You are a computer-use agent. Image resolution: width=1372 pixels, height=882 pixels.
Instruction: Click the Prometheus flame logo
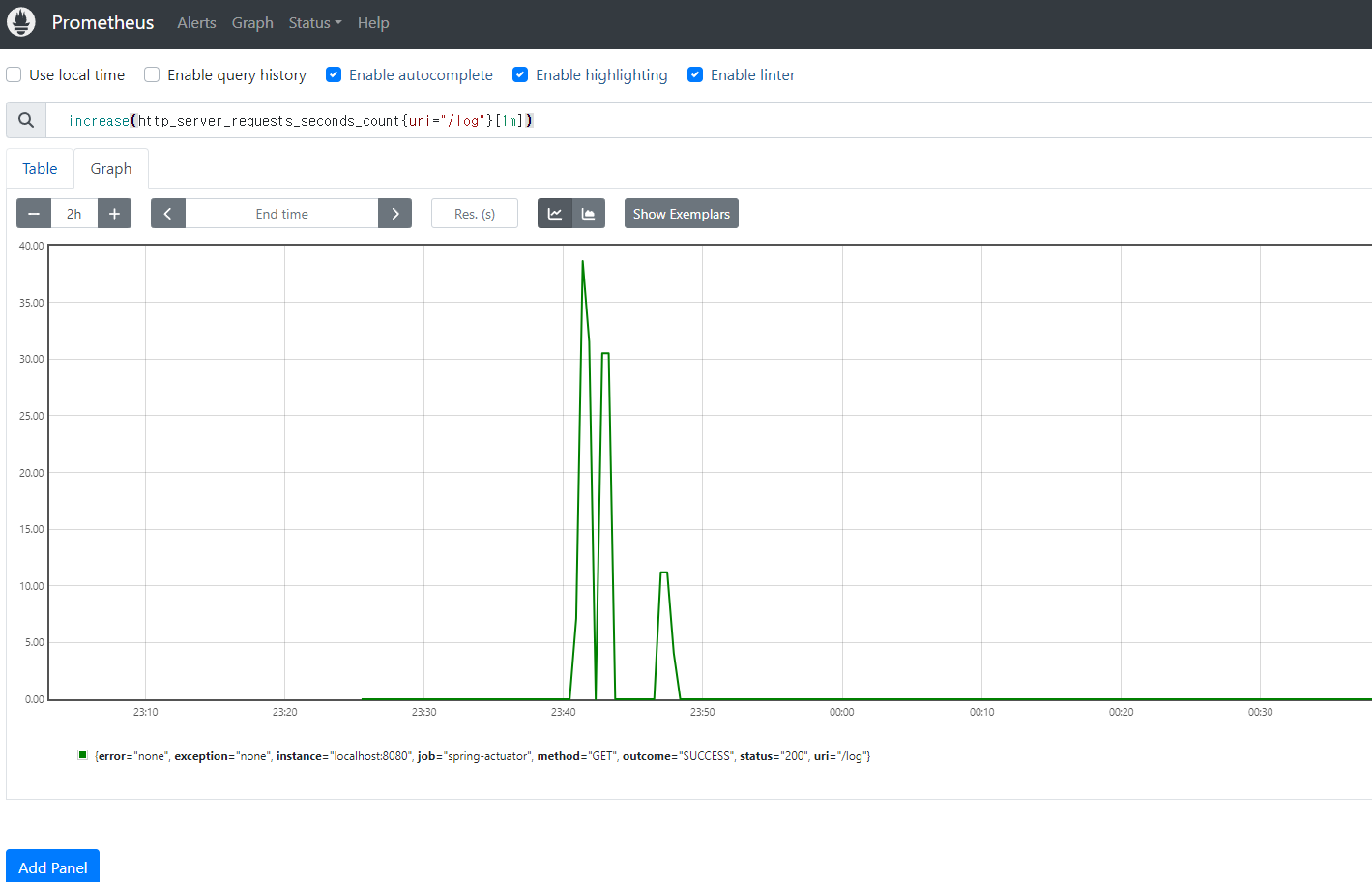(x=21, y=22)
